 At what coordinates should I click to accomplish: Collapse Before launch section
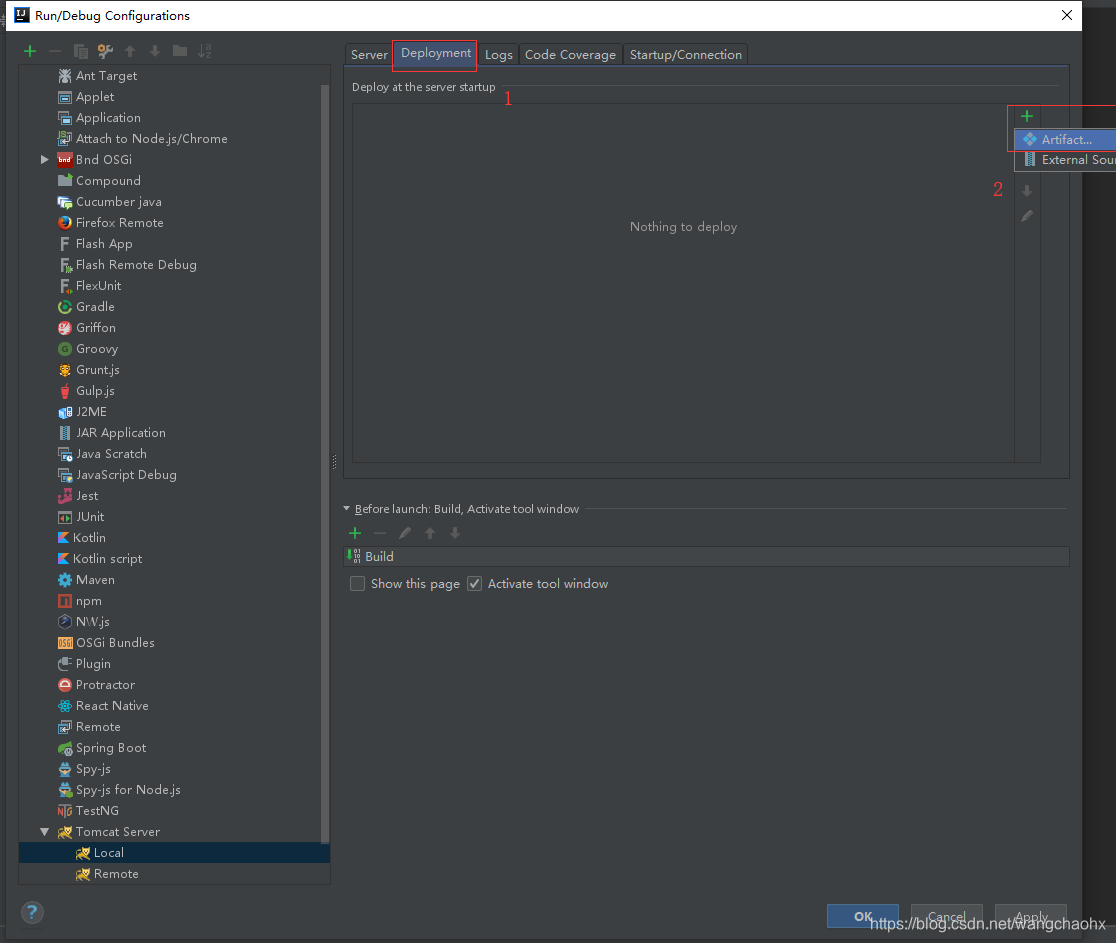347,509
